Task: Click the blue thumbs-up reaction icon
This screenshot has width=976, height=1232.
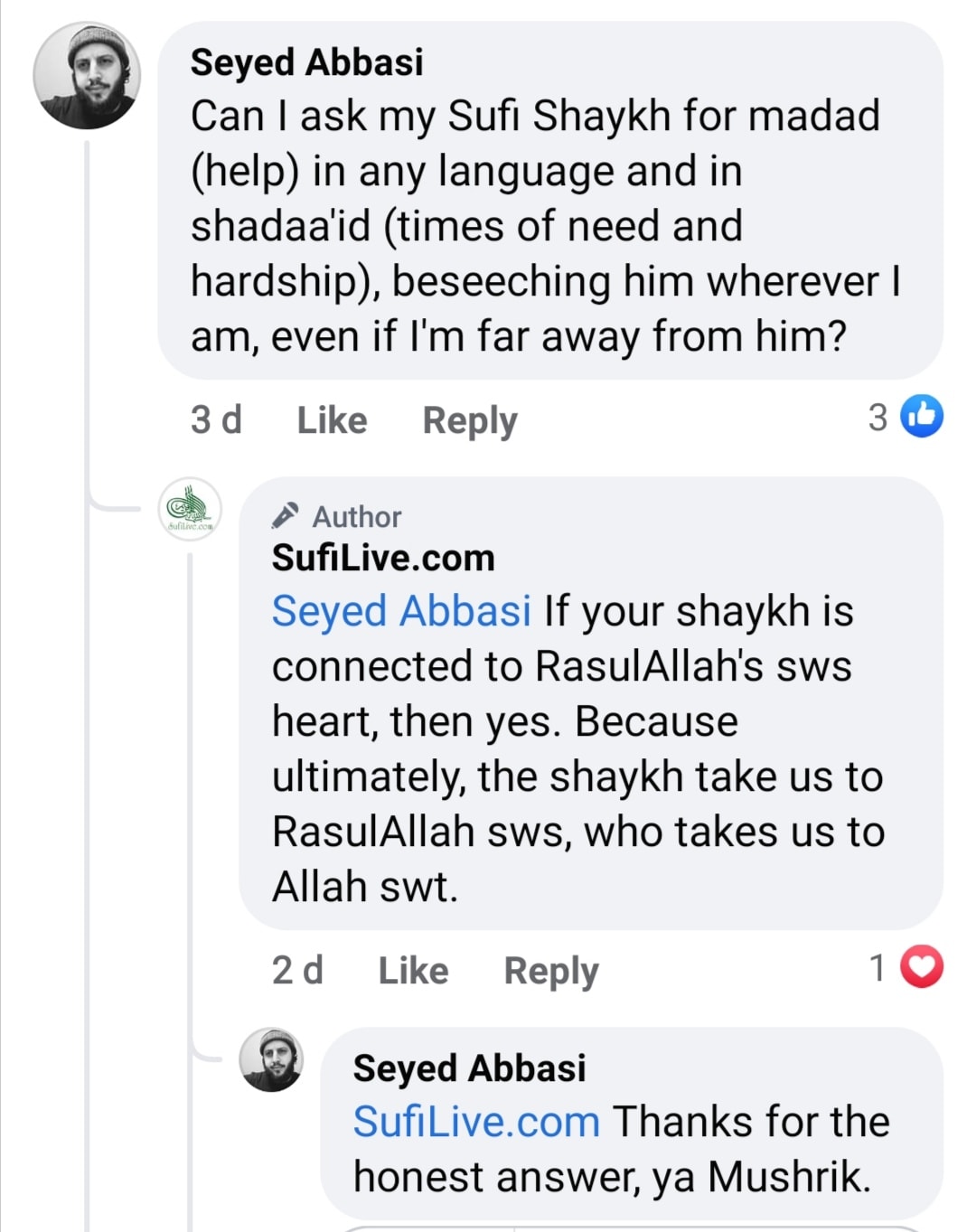Action: click(x=922, y=417)
